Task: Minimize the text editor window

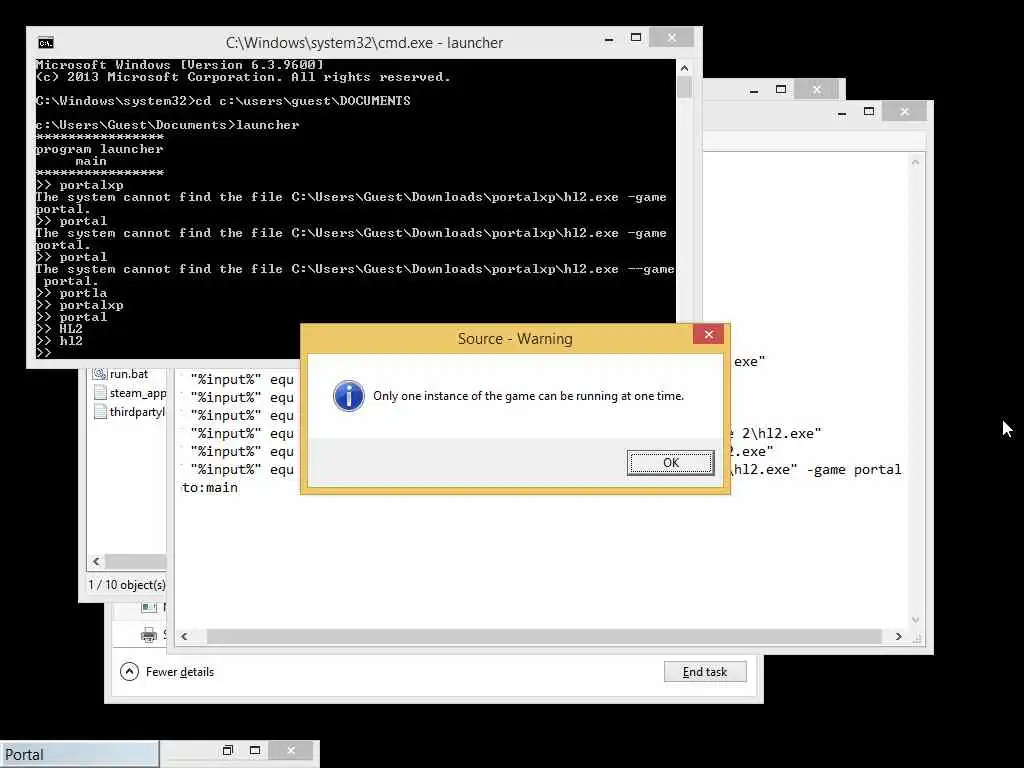Action: point(842,113)
